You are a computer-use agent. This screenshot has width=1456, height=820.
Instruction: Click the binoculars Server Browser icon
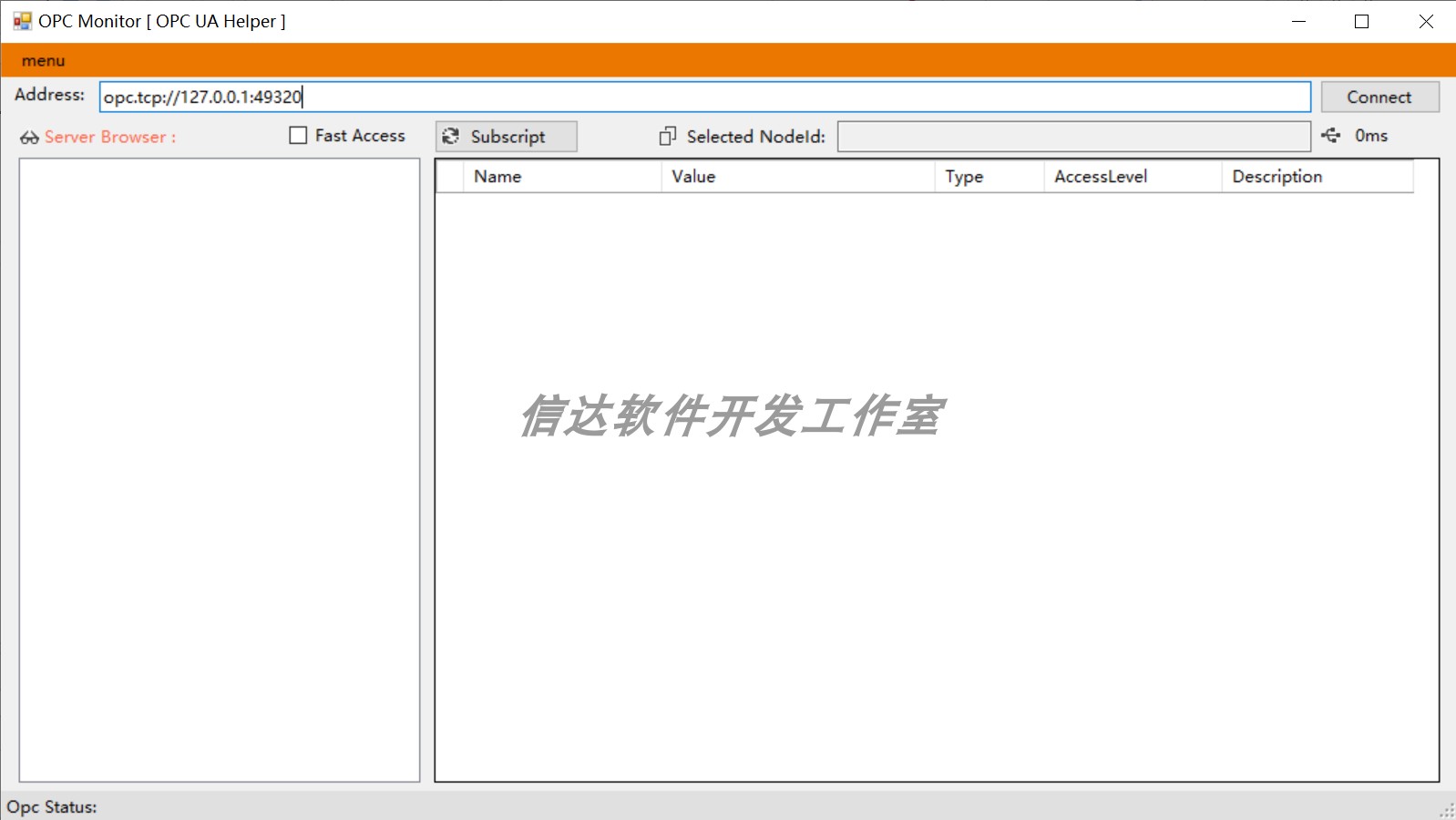tap(29, 138)
